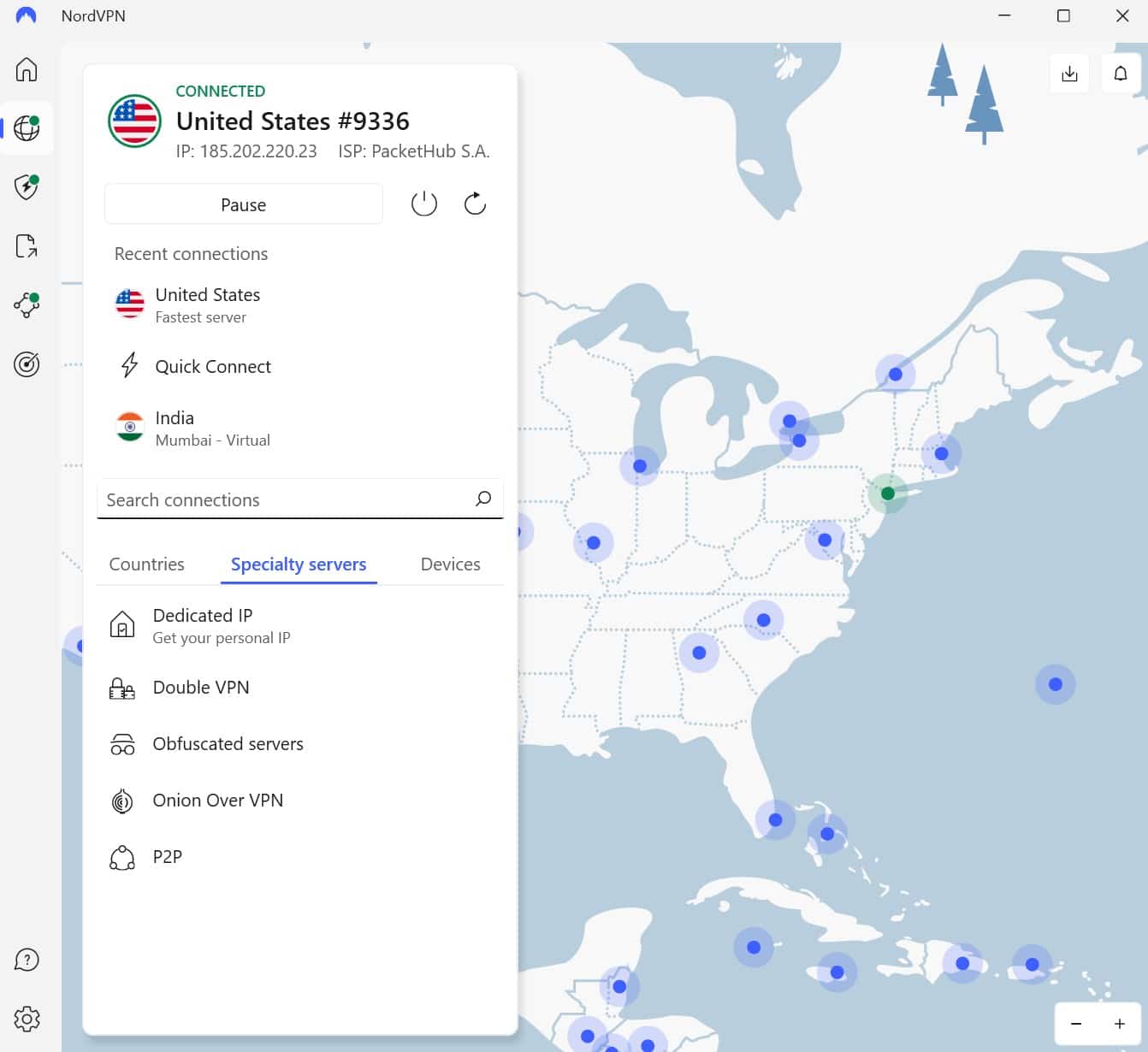Choose Double VPN specialty server

coord(299,688)
